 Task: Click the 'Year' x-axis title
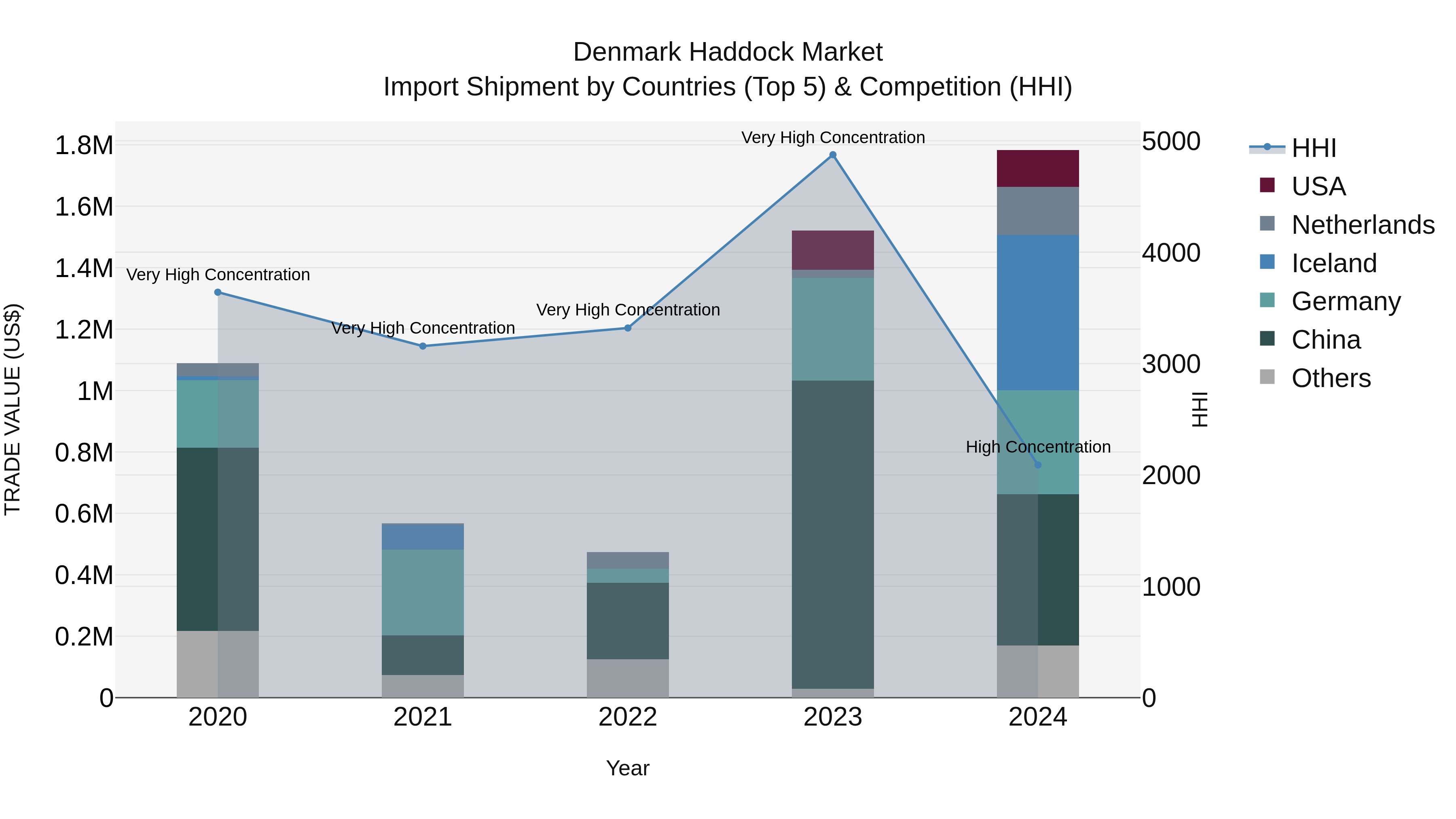pos(627,768)
